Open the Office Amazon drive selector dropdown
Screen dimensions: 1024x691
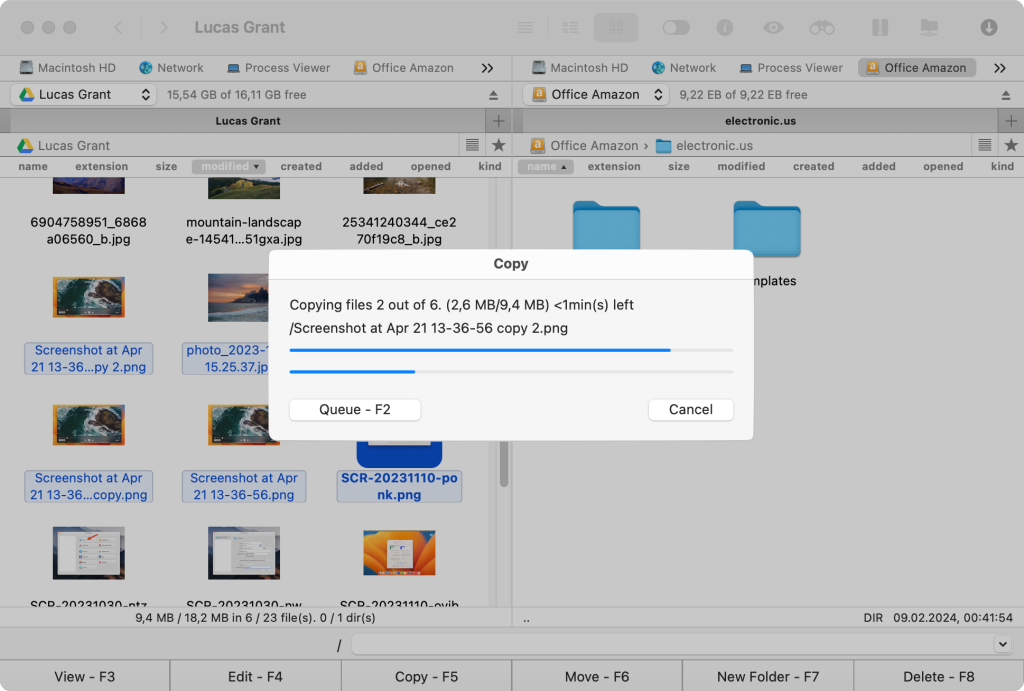596,95
